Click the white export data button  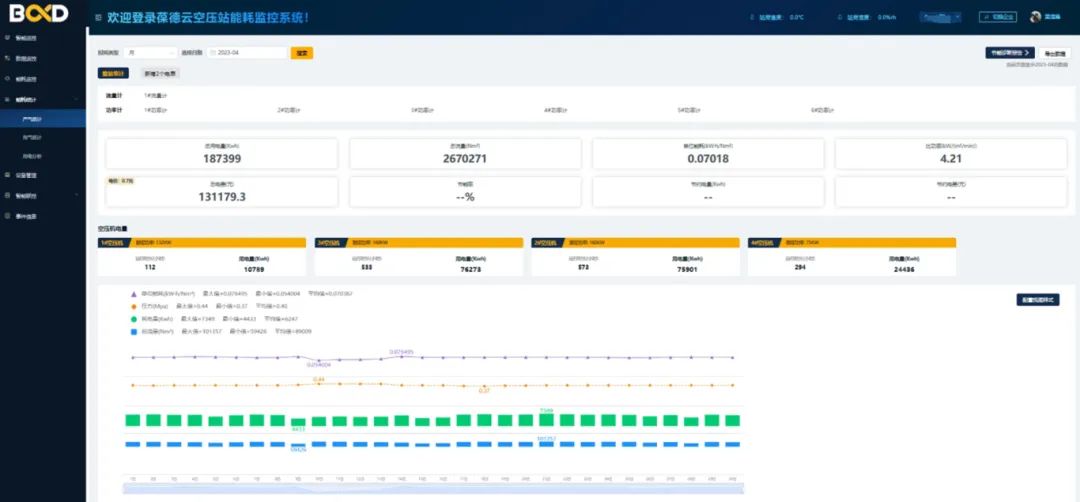pyautogui.click(x=1056, y=53)
